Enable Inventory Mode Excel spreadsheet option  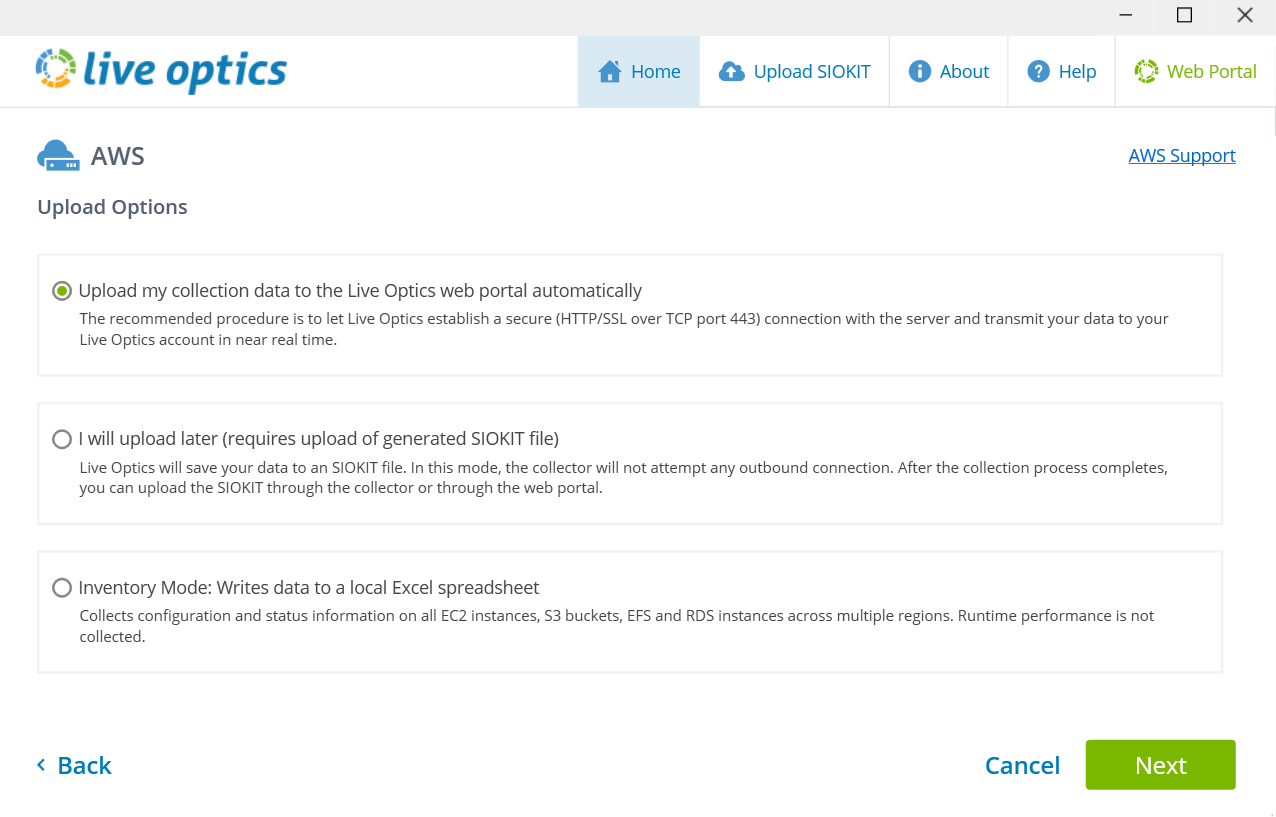[61, 588]
